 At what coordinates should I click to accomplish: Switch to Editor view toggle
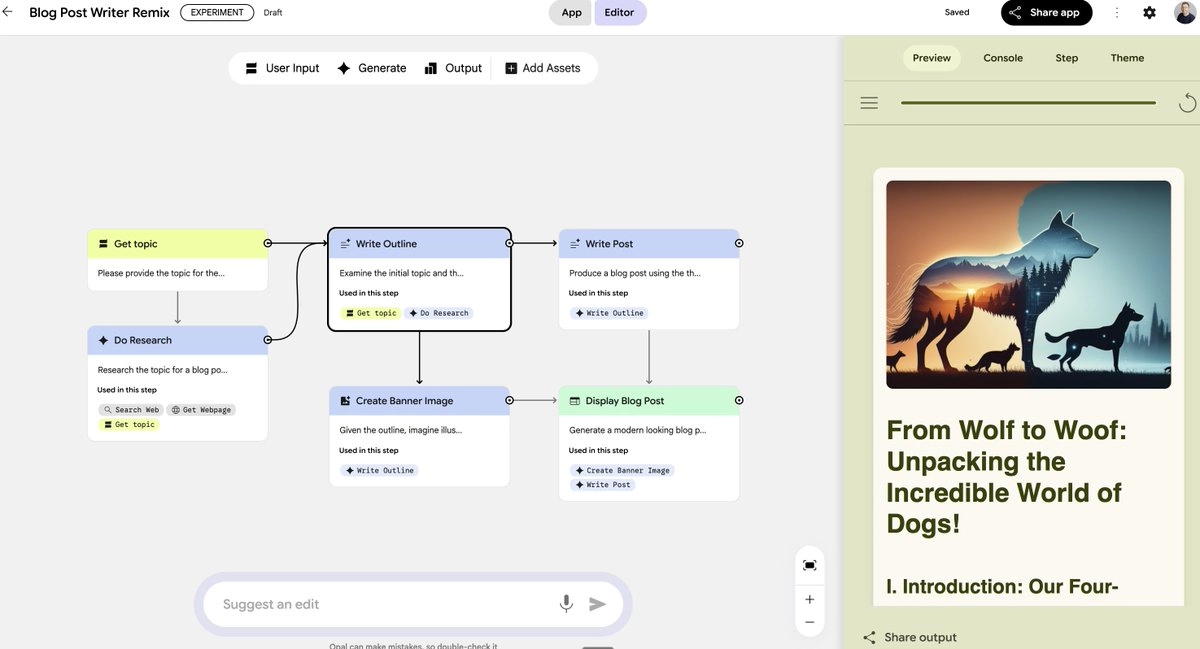pos(620,13)
